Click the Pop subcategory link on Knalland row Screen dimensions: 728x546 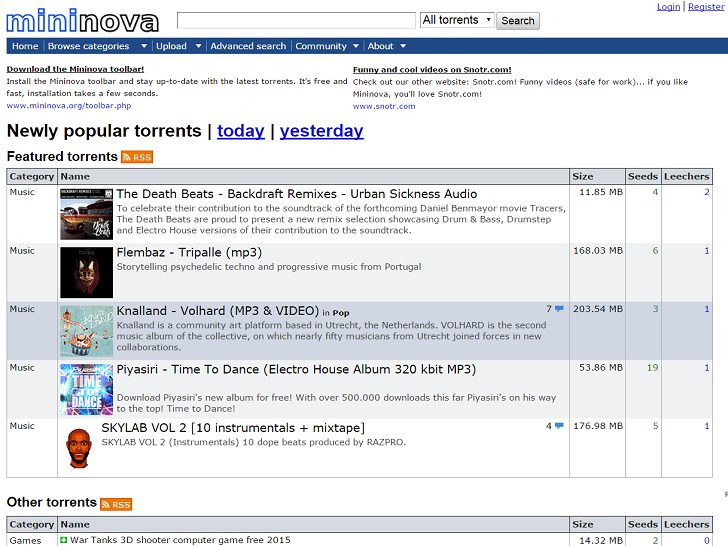341,312
